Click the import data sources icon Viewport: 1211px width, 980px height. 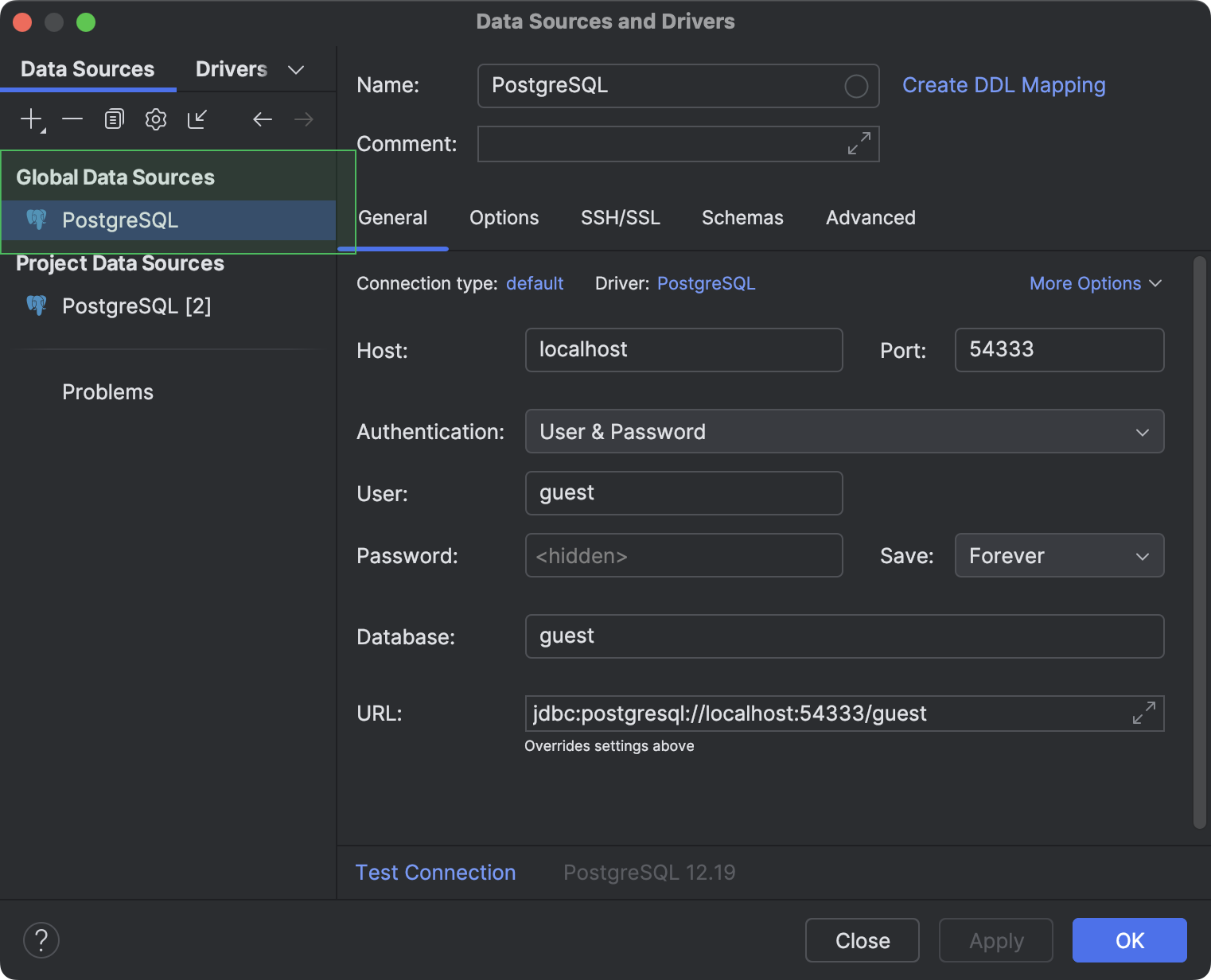(197, 119)
